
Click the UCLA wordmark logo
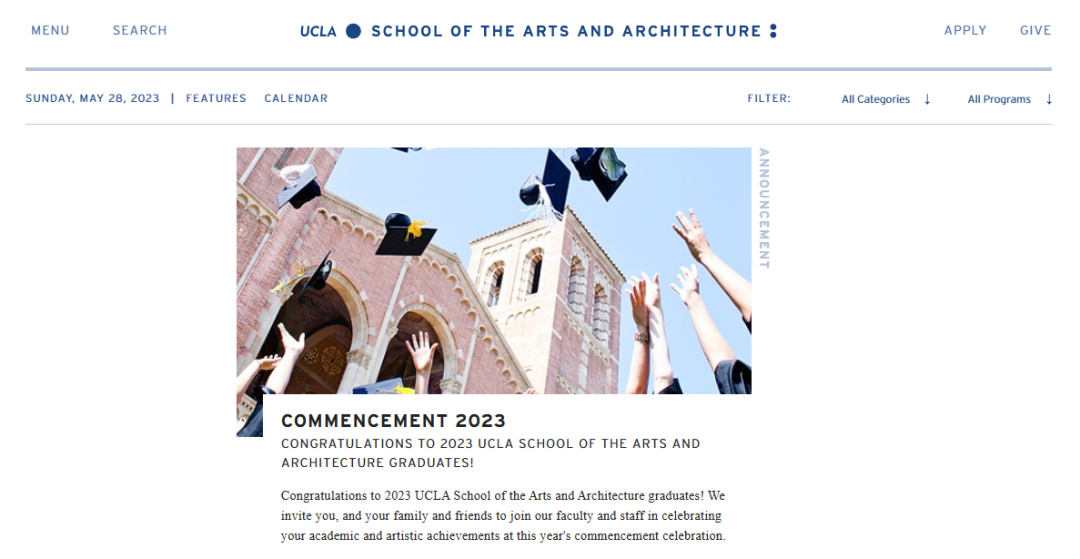pos(318,31)
